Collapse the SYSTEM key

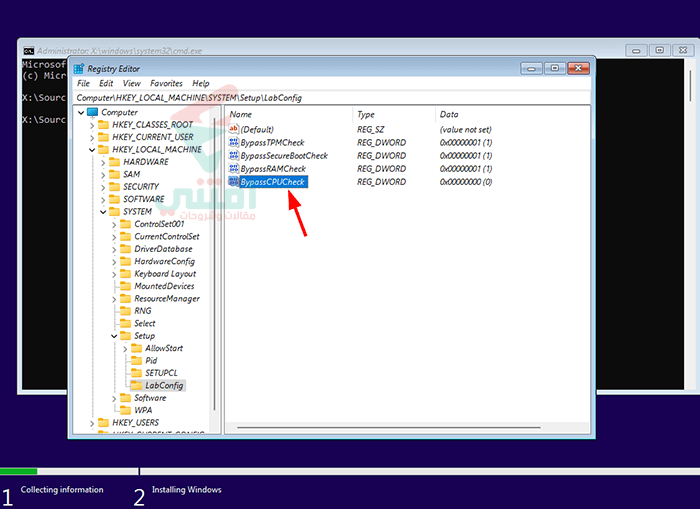[x=103, y=212]
